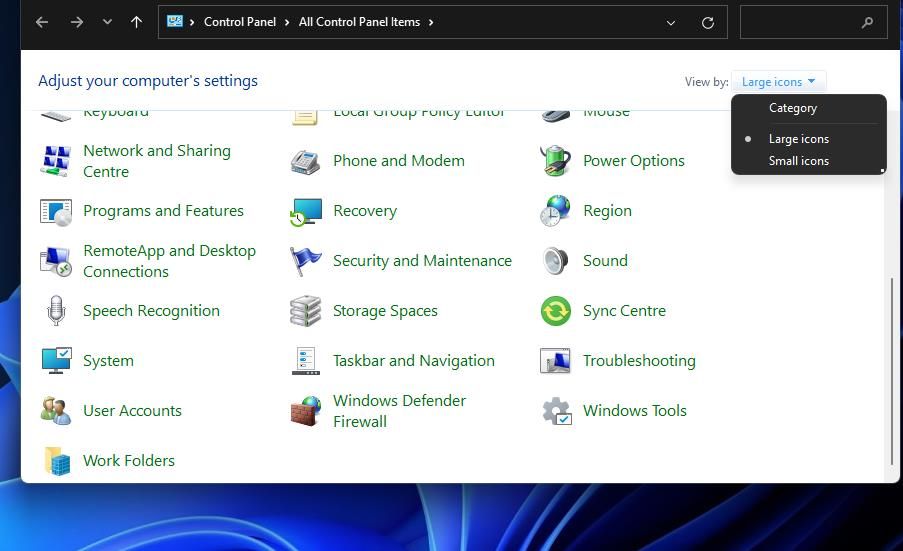Image resolution: width=903 pixels, height=551 pixels.
Task: Open the Storage Spaces drives icon
Action: click(305, 311)
